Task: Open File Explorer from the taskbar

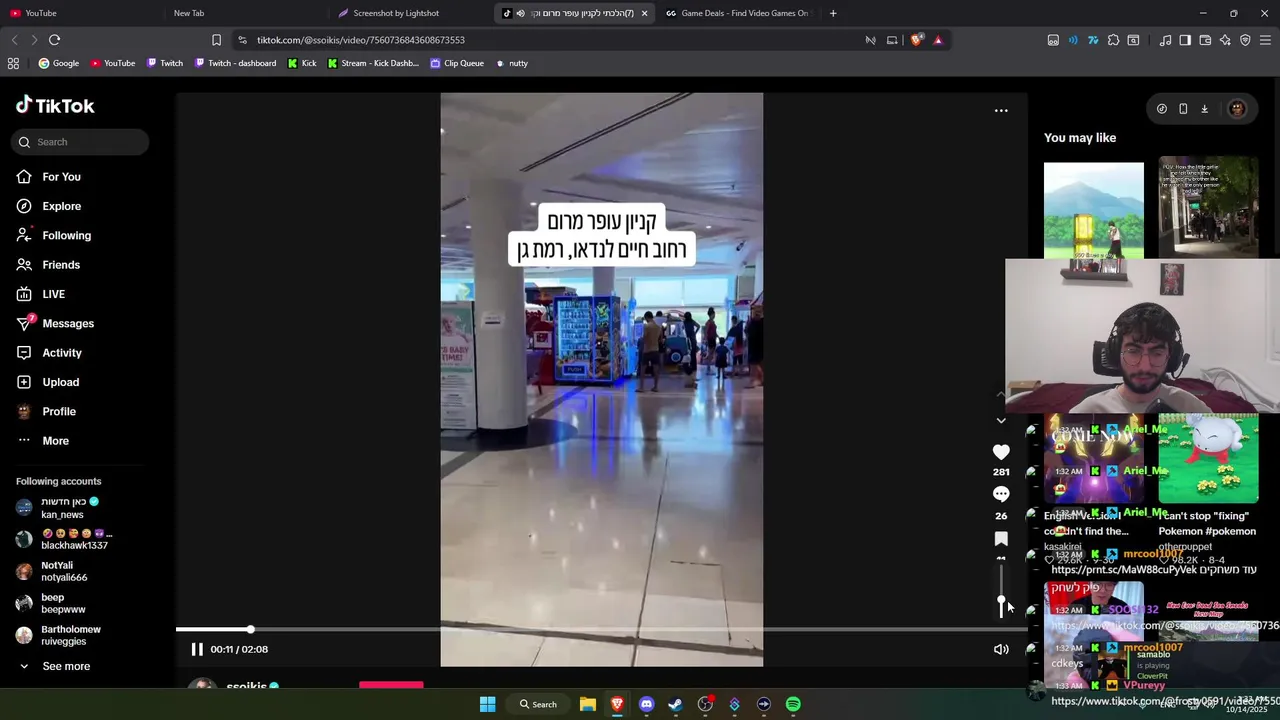Action: [588, 704]
